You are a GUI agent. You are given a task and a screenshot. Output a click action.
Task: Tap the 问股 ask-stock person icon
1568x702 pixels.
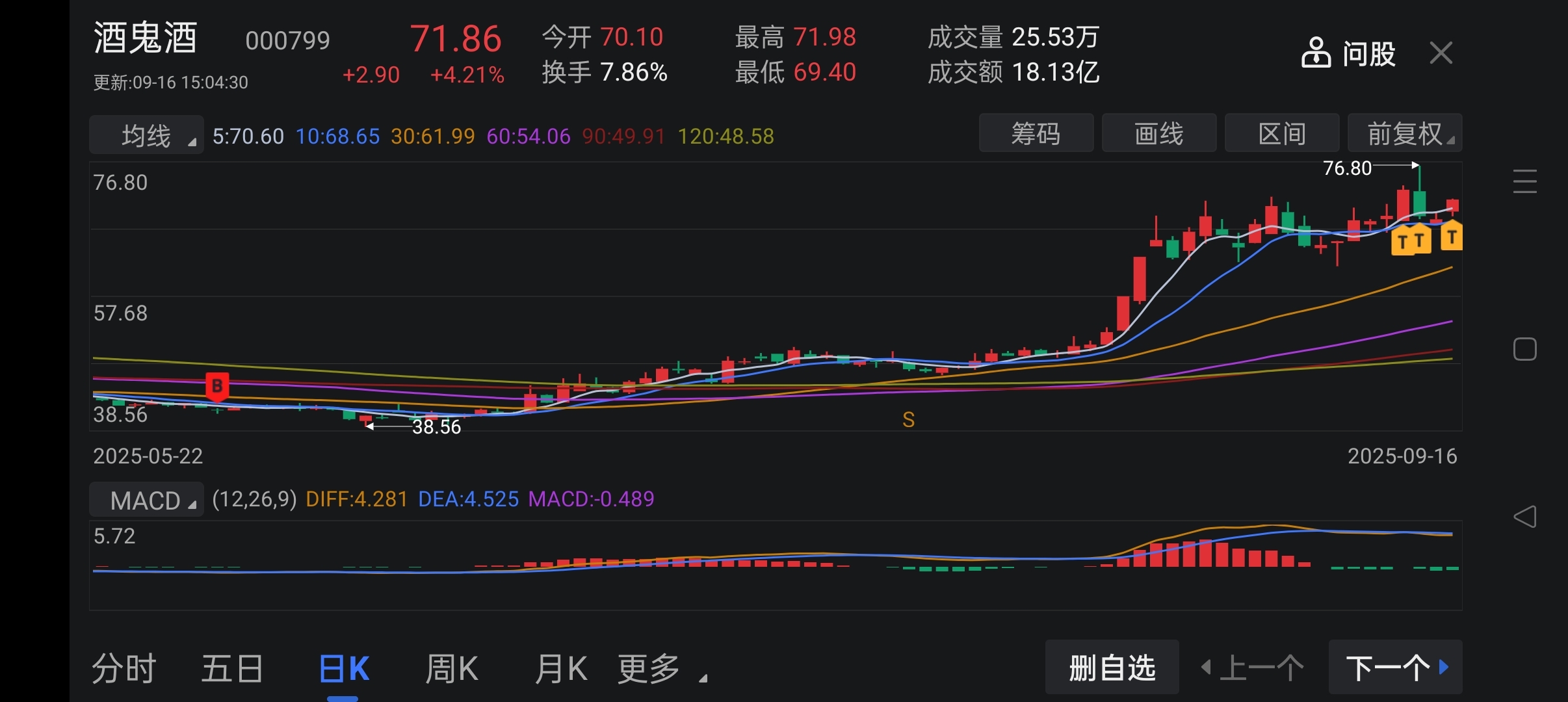point(1316,53)
